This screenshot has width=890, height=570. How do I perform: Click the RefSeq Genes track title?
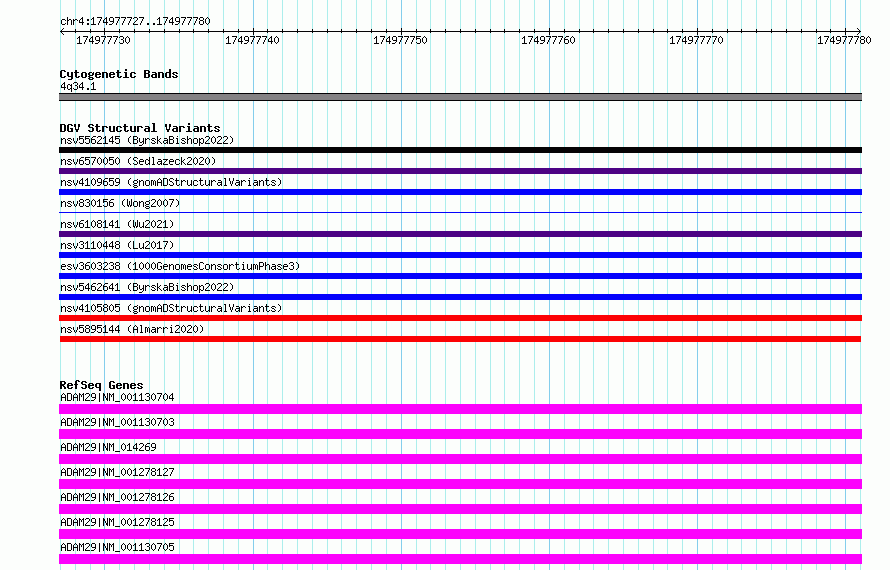click(101, 385)
